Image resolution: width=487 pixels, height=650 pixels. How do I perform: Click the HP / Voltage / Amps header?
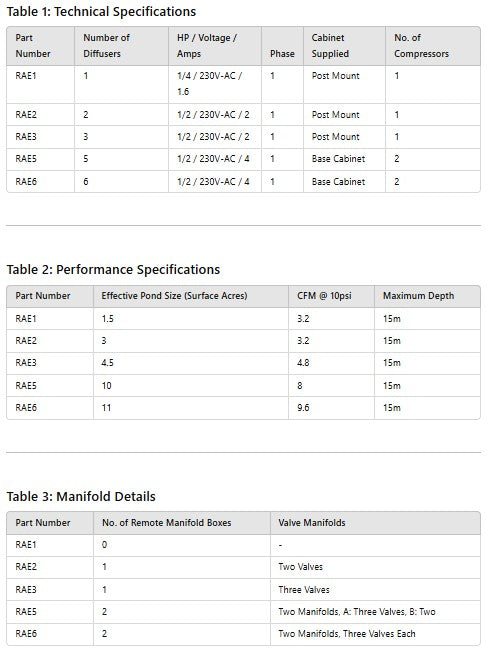click(207, 46)
